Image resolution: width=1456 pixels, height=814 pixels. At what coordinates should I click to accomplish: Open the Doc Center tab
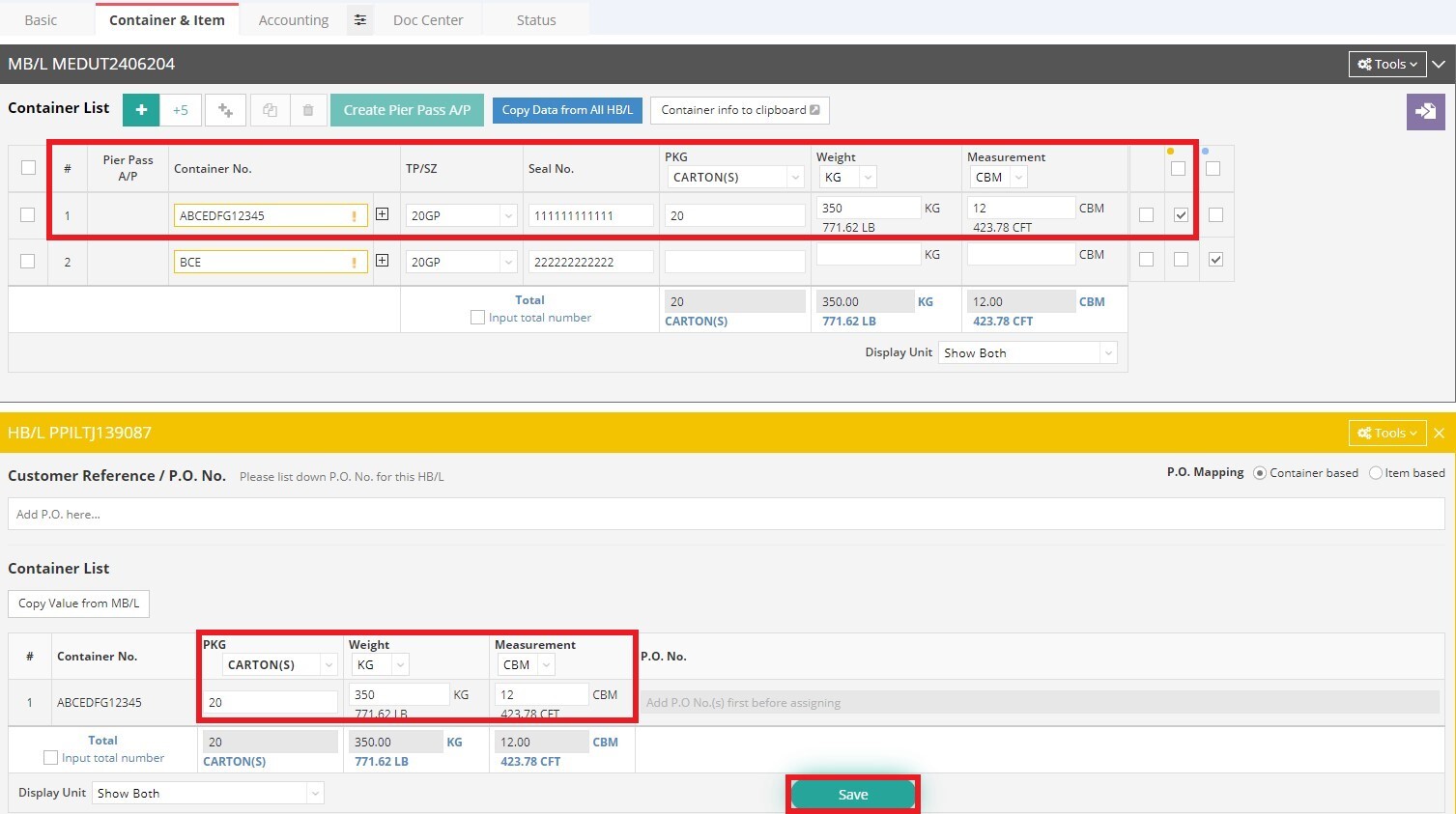(x=428, y=20)
